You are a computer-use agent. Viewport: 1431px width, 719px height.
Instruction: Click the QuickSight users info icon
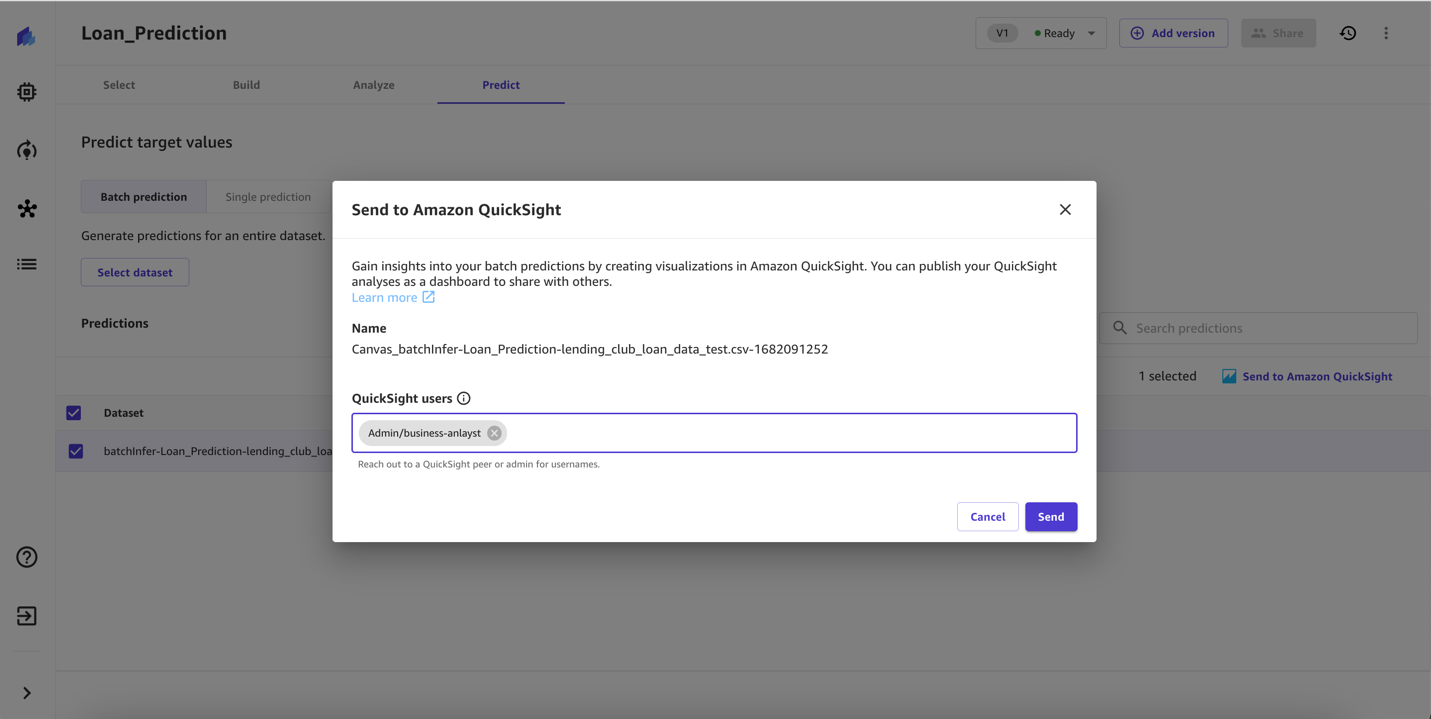[464, 398]
